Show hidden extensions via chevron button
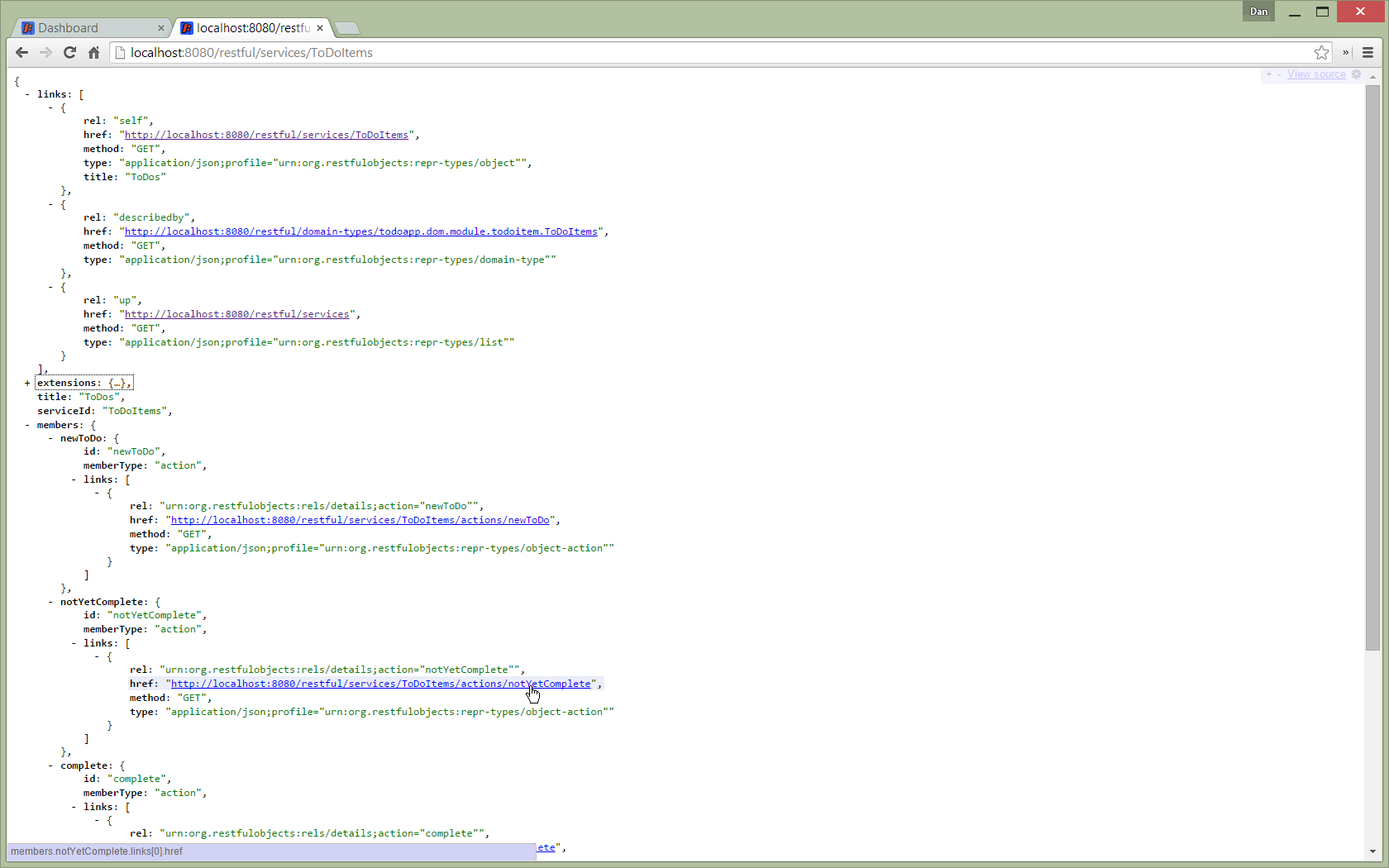 [1345, 53]
